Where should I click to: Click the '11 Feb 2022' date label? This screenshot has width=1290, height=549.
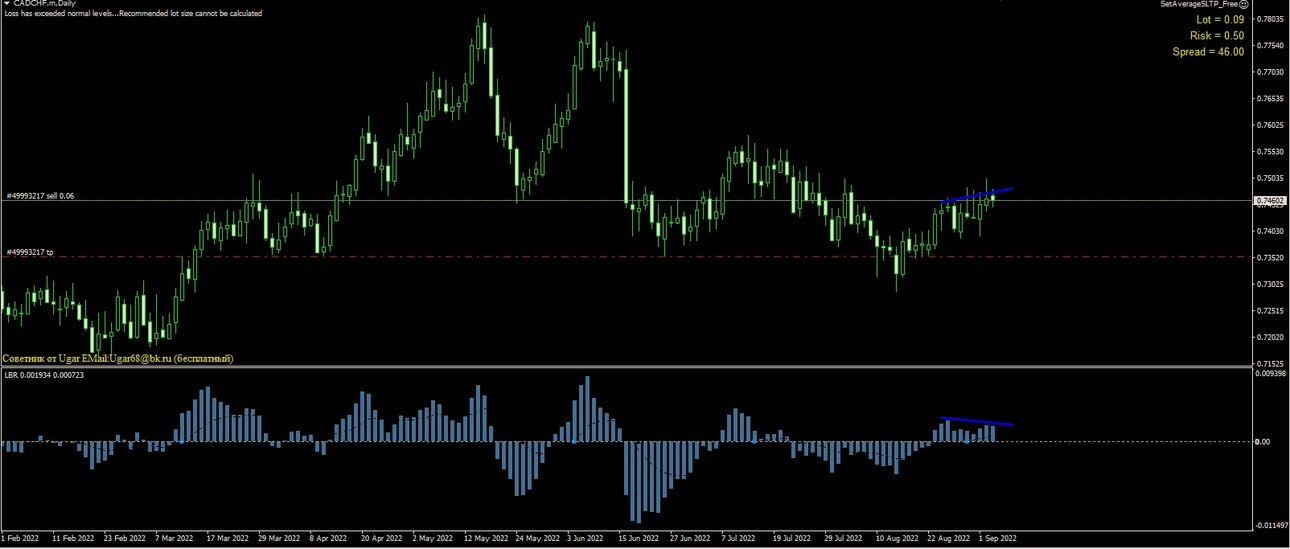click(73, 539)
